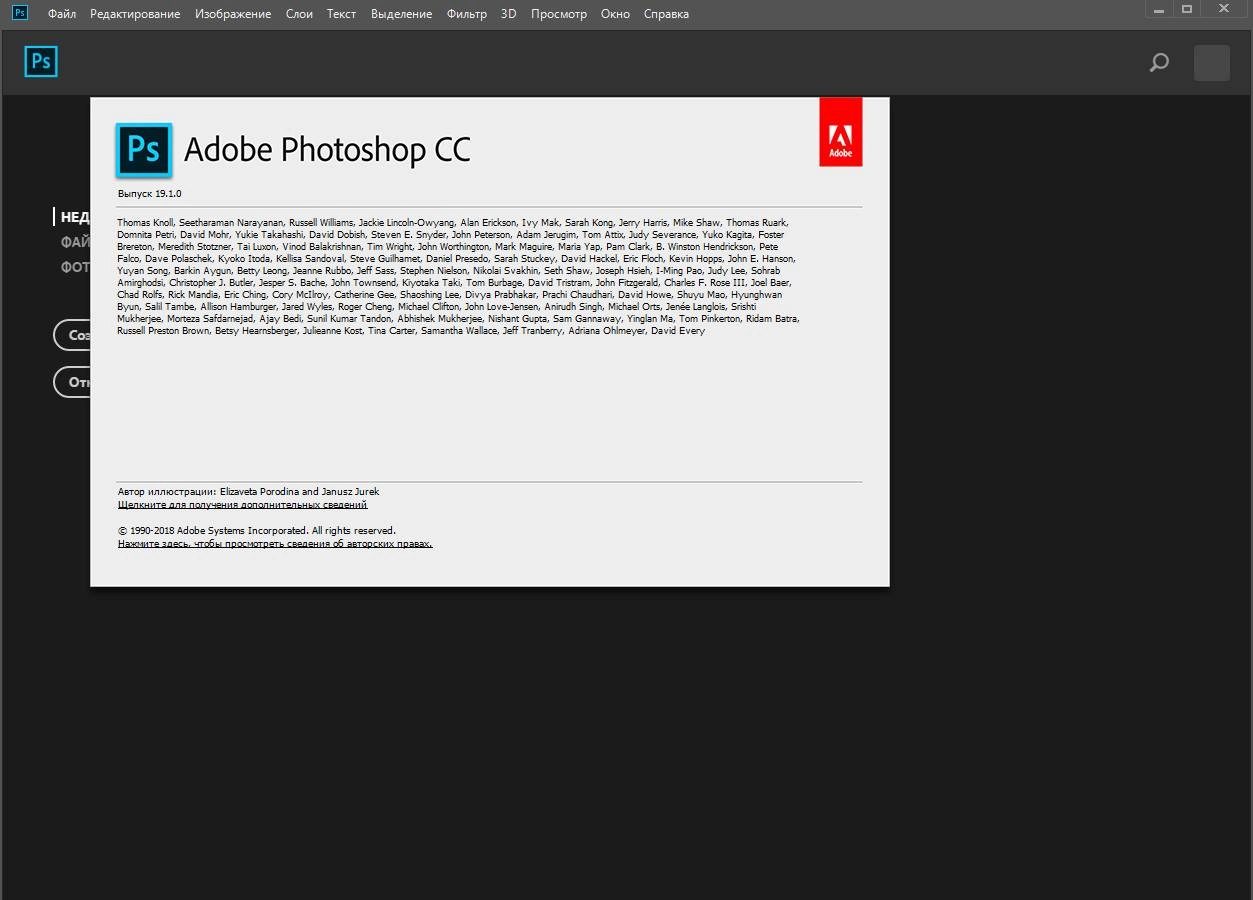The height and width of the screenshot is (900, 1253).
Task: Open the Справка menu
Action: [x=666, y=14]
